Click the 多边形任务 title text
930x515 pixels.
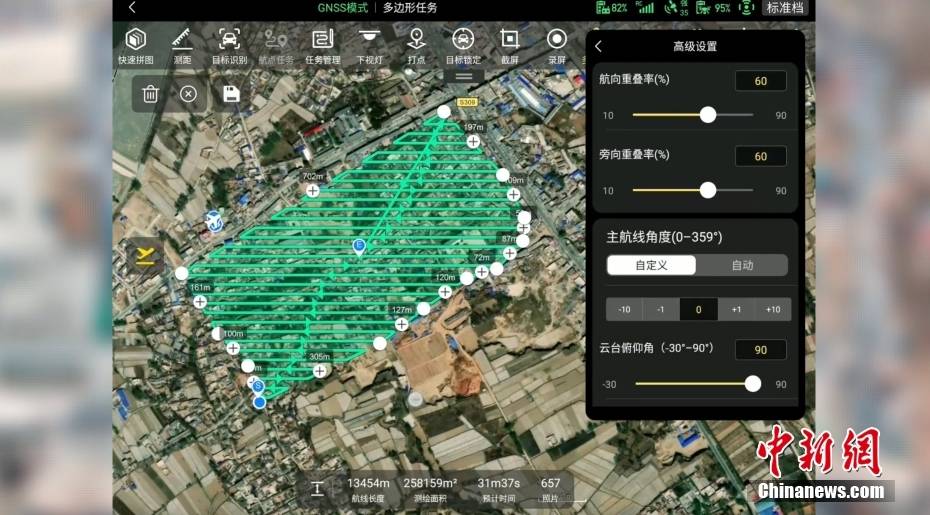pos(410,8)
